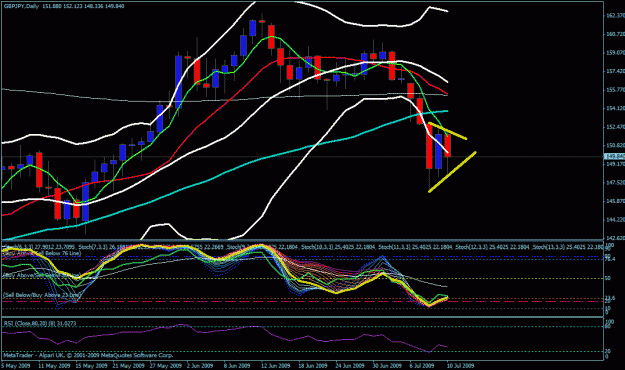
Task: Click the 27 May 2009 date label
Action: [x=165, y=365]
